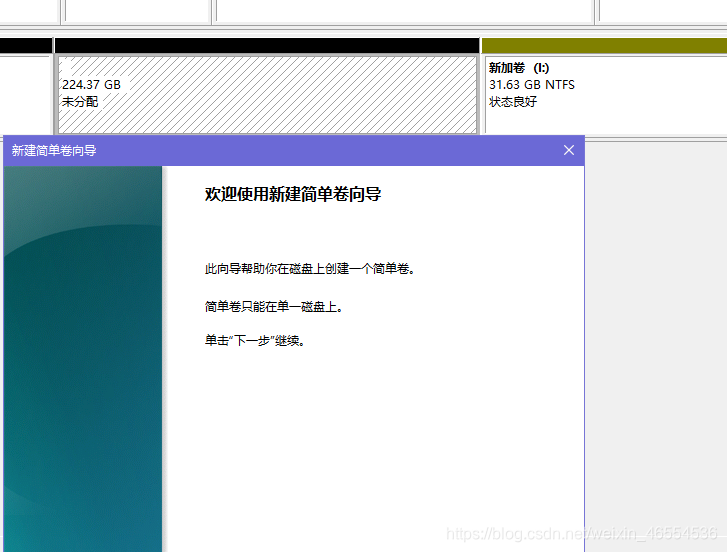Screen dimensions: 727x552
Task: Click the 单击"下一步"继续 text
Action: [255, 341]
